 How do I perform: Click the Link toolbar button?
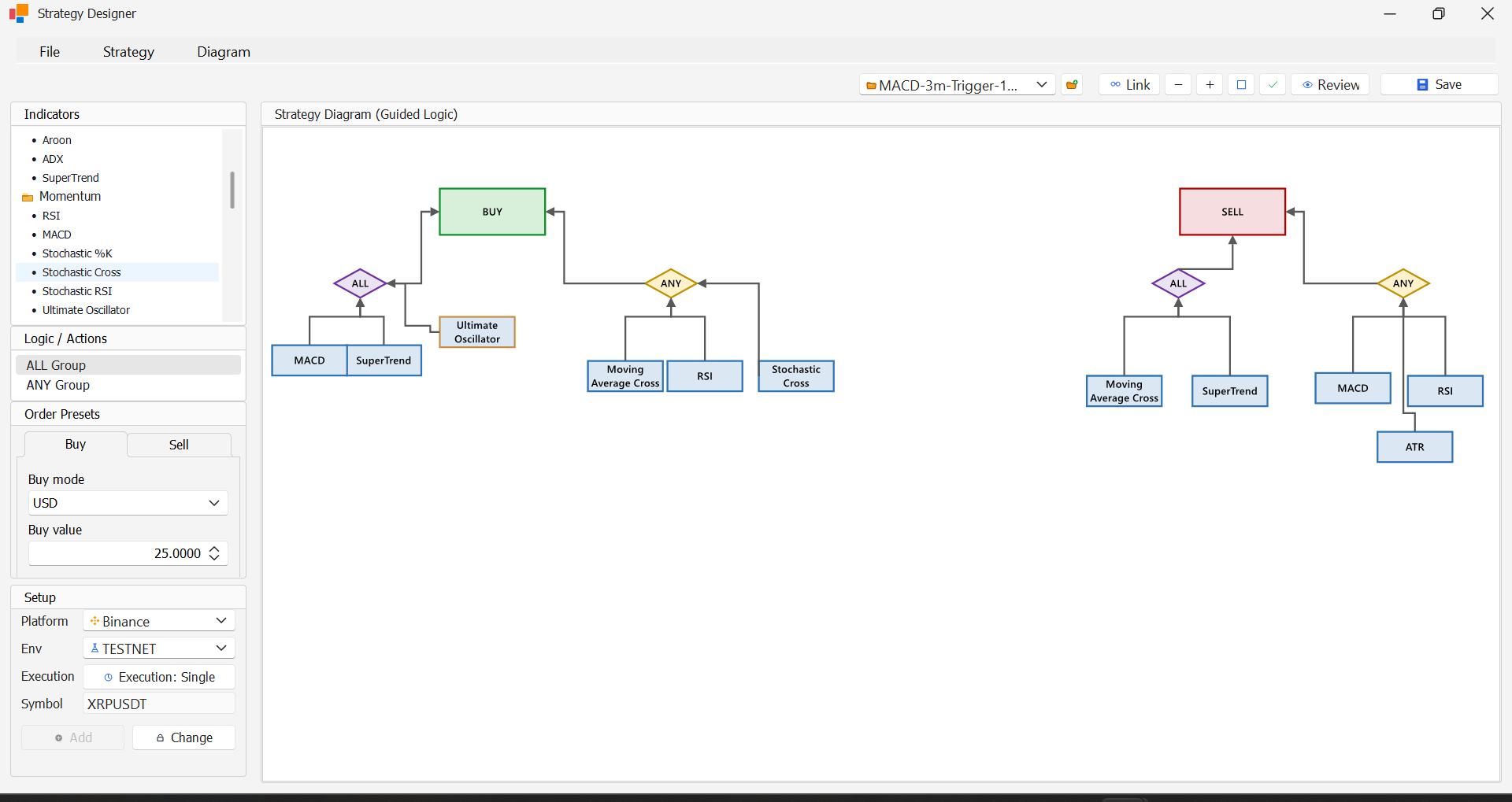(x=1129, y=85)
